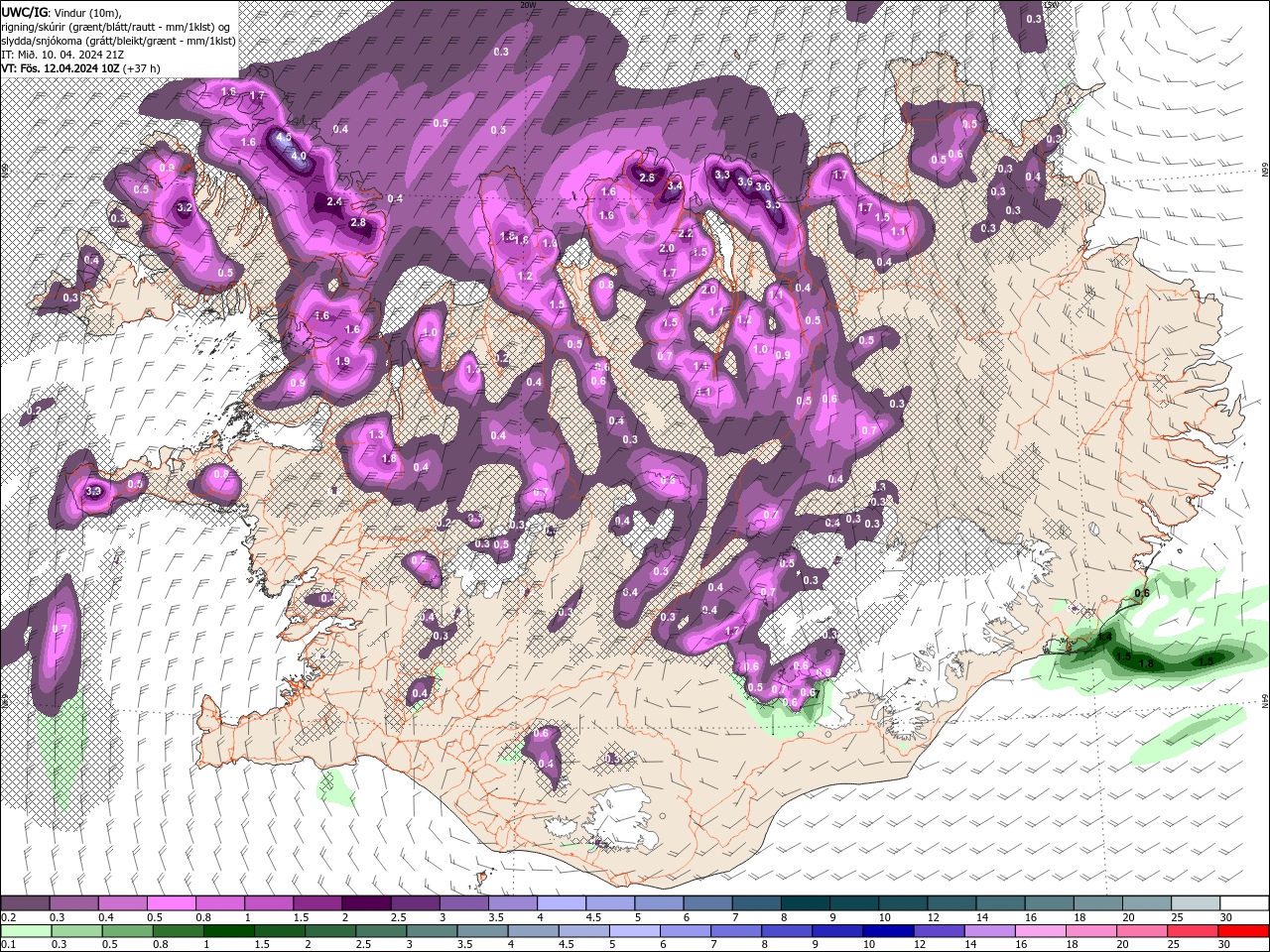1270x952 pixels.
Task: Select the darkest green 1–1.5 rain legend swatch
Action: 228,931
